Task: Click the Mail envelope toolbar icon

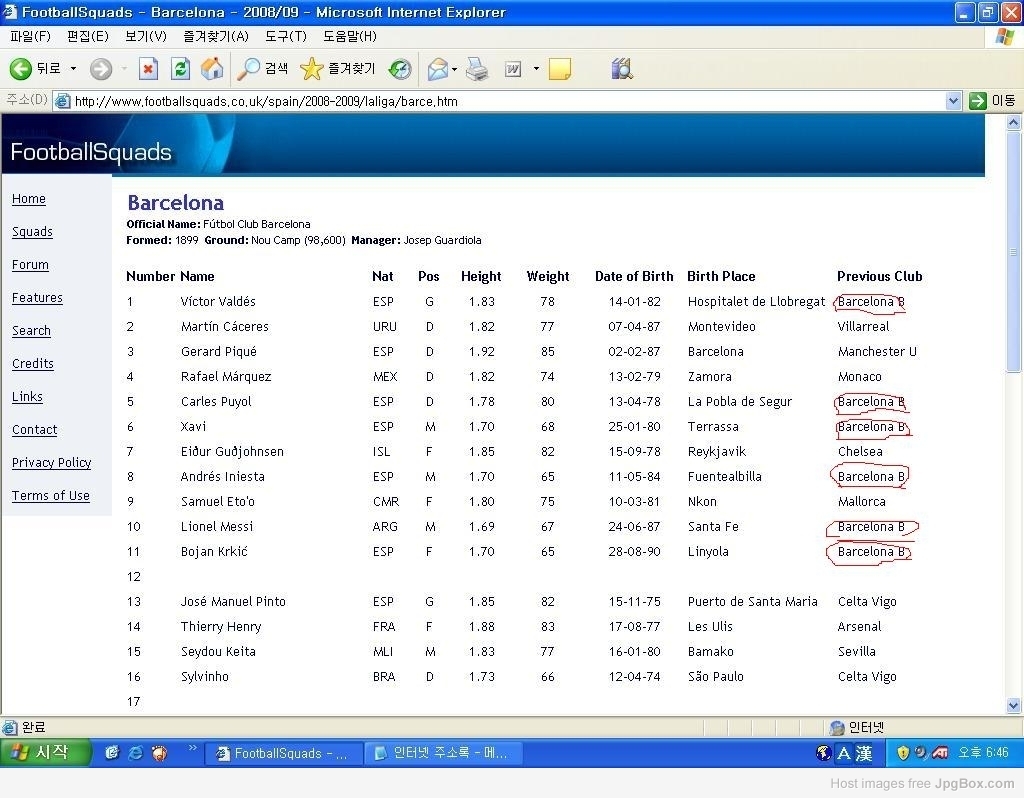Action: (x=437, y=69)
